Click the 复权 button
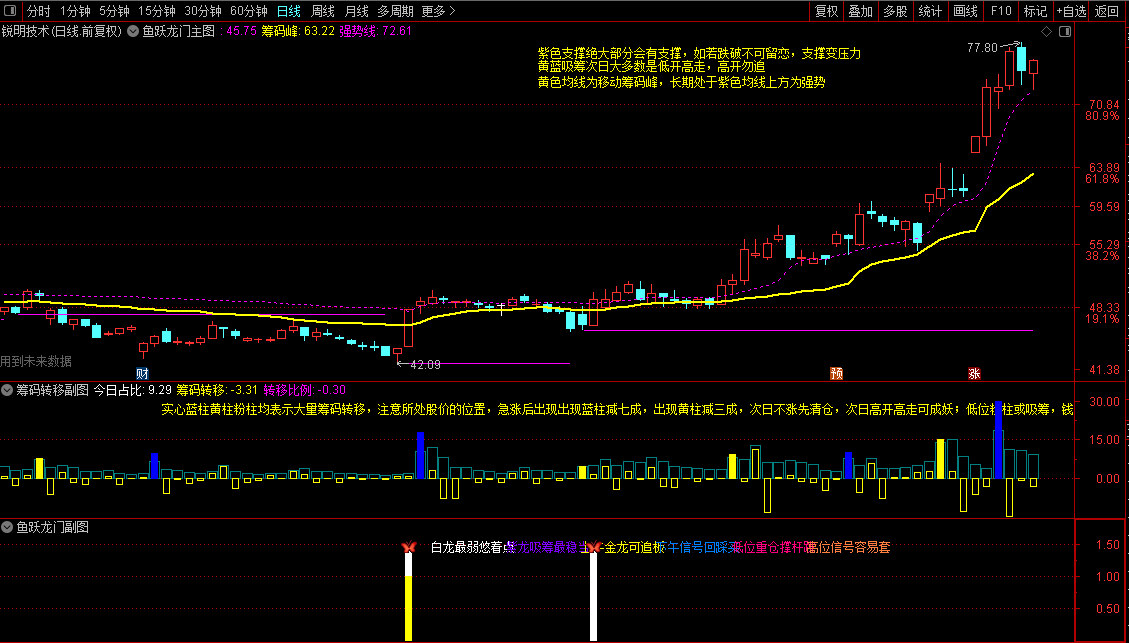The image size is (1129, 643). (826, 11)
